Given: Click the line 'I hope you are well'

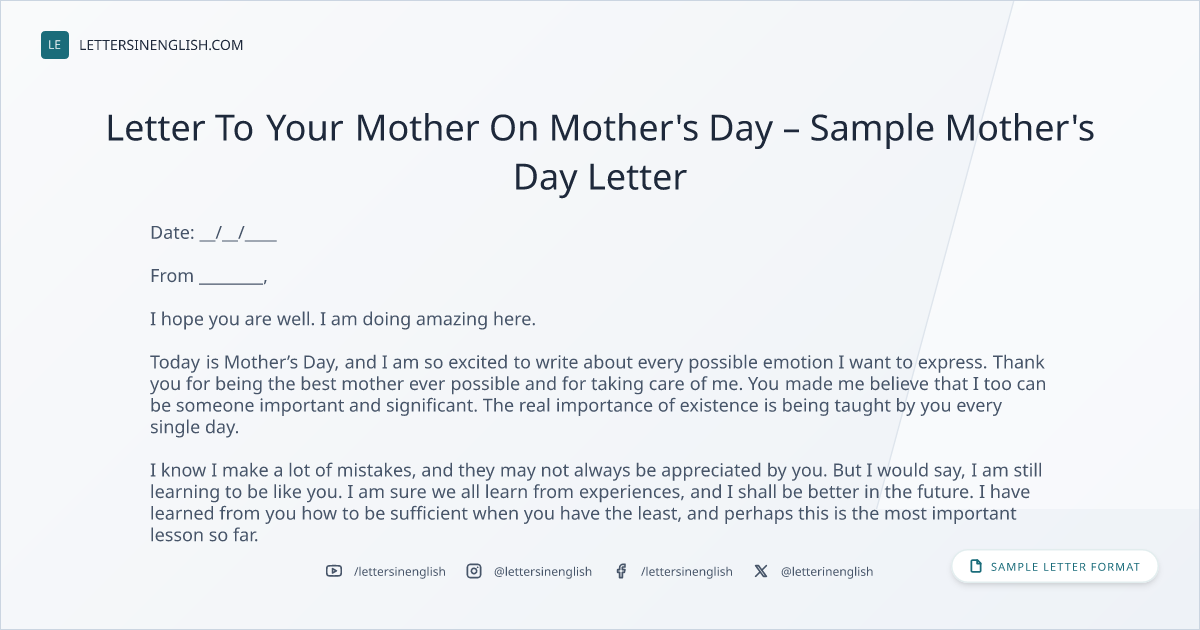Looking at the screenshot, I should point(343,320).
